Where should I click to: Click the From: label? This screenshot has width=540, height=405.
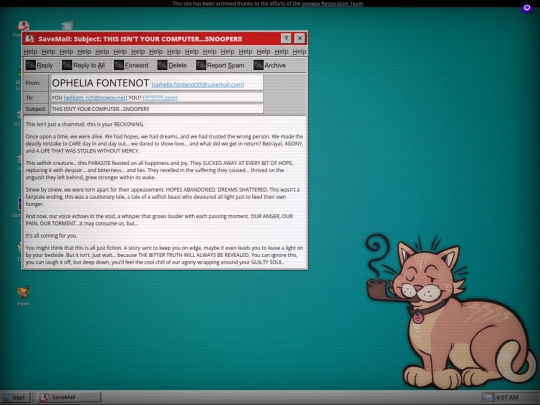tap(33, 83)
